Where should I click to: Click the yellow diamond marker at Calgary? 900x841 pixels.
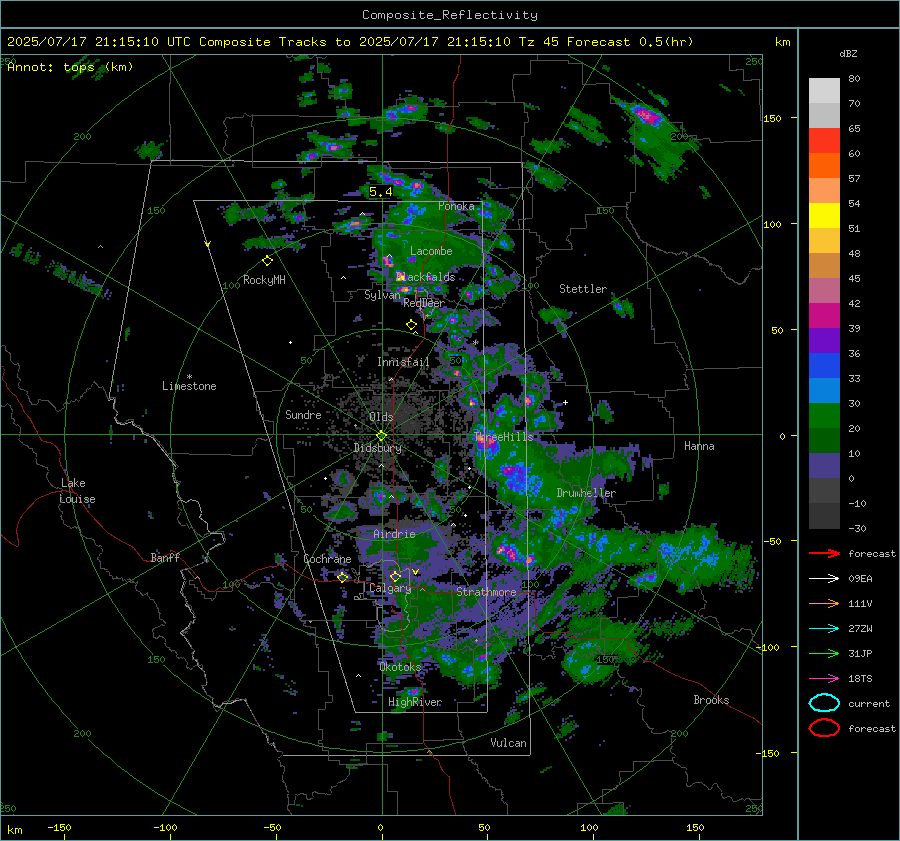point(395,576)
